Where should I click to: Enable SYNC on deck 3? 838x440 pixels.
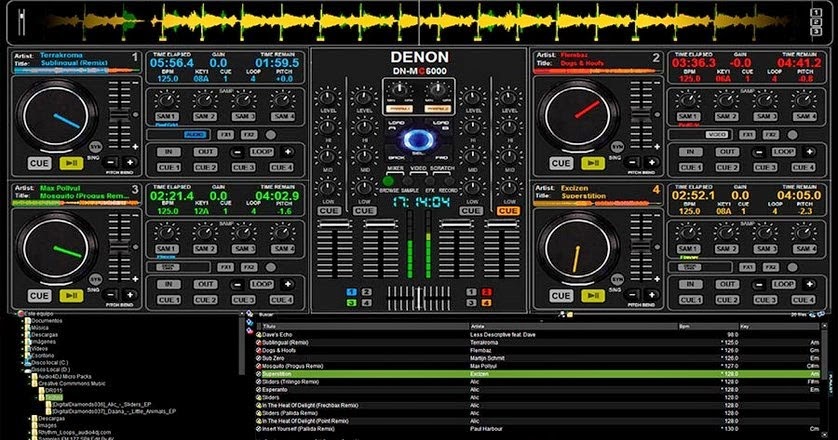pos(96,280)
